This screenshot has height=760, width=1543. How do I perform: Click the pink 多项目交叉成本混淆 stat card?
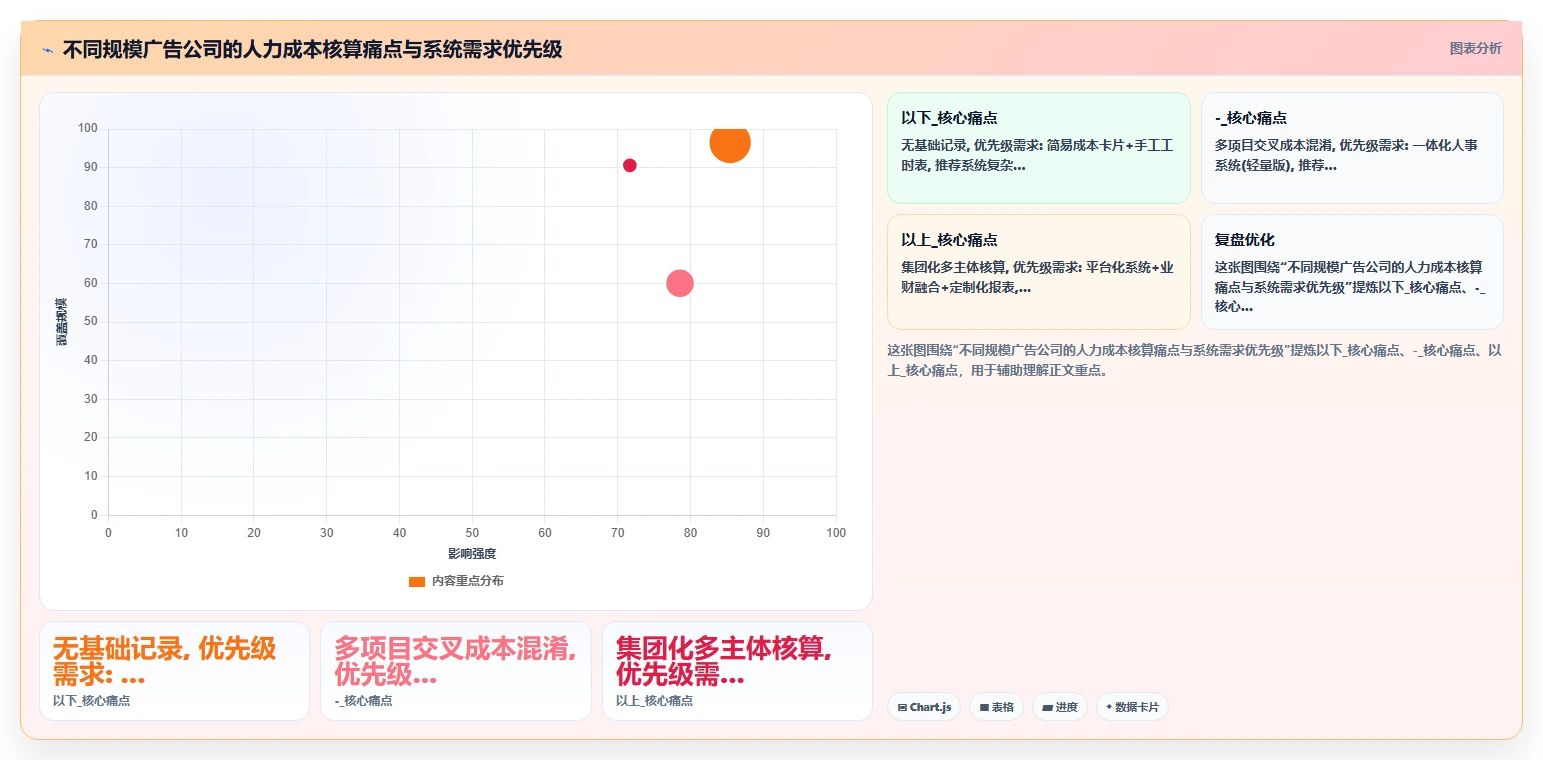pos(456,671)
